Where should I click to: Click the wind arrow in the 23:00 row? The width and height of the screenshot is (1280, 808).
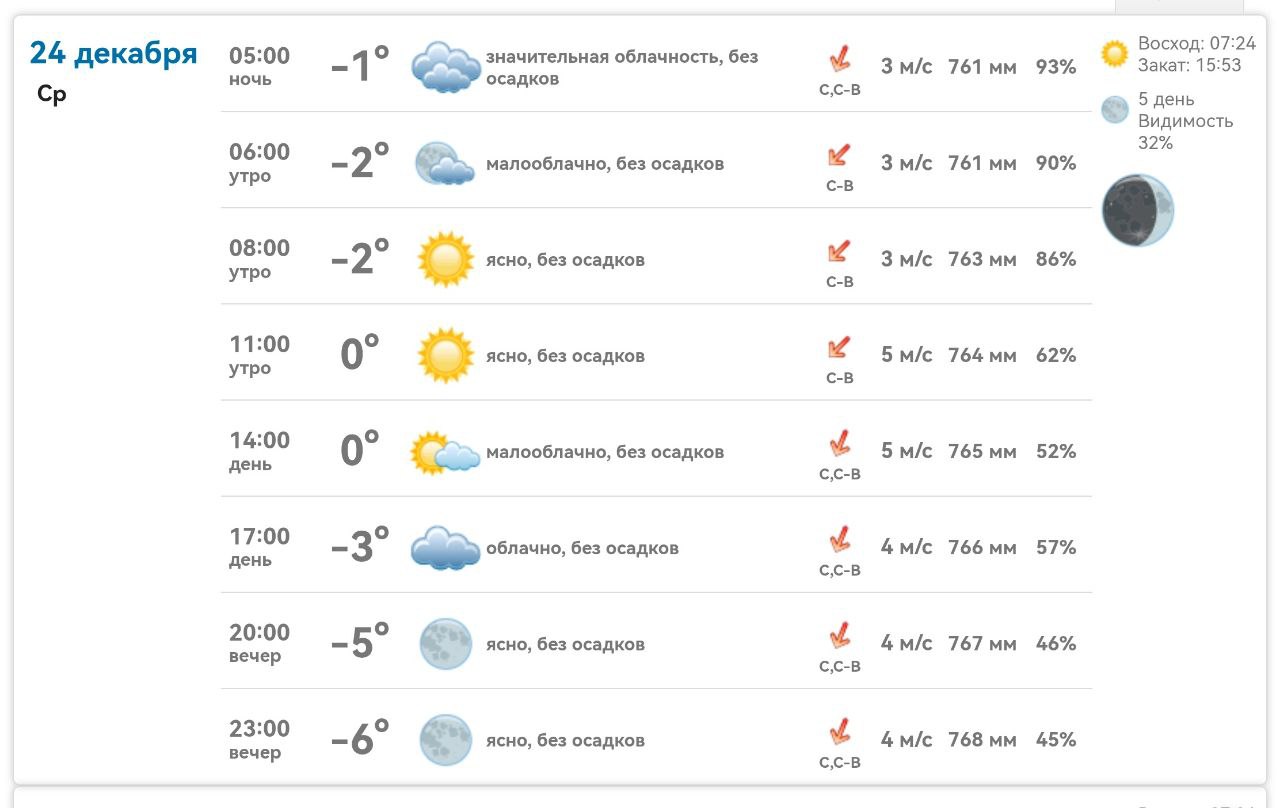(840, 732)
